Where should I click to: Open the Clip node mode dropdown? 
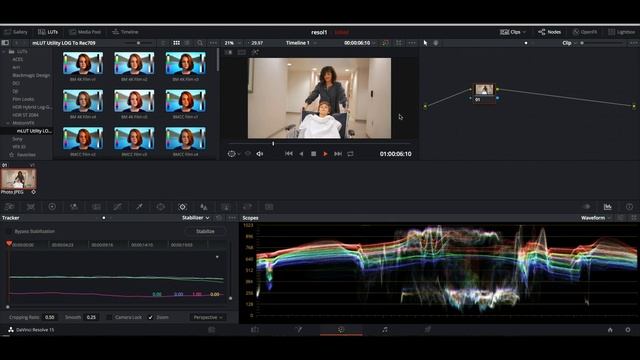pyautogui.click(x=569, y=43)
